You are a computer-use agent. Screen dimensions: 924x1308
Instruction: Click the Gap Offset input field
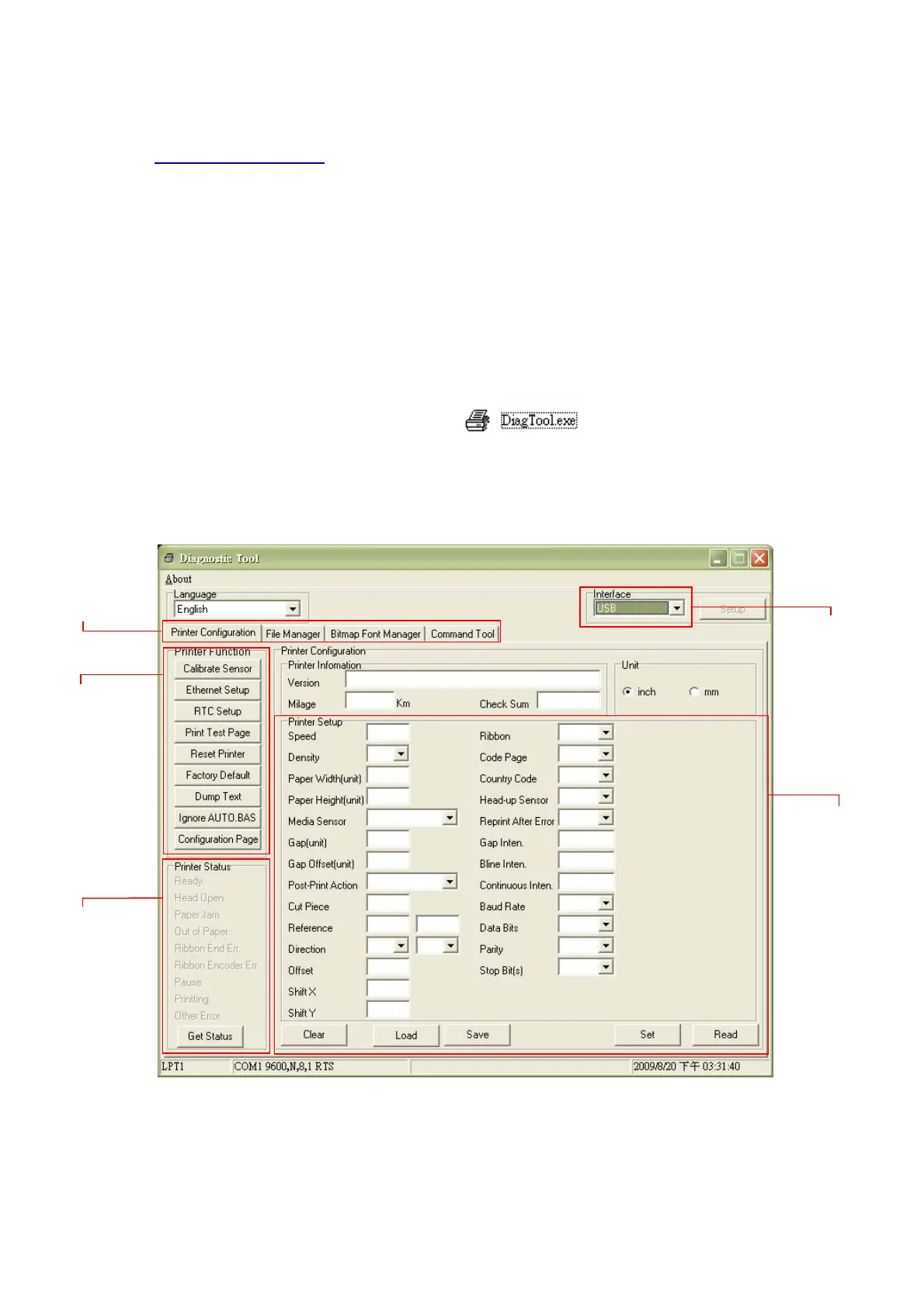pos(387,861)
